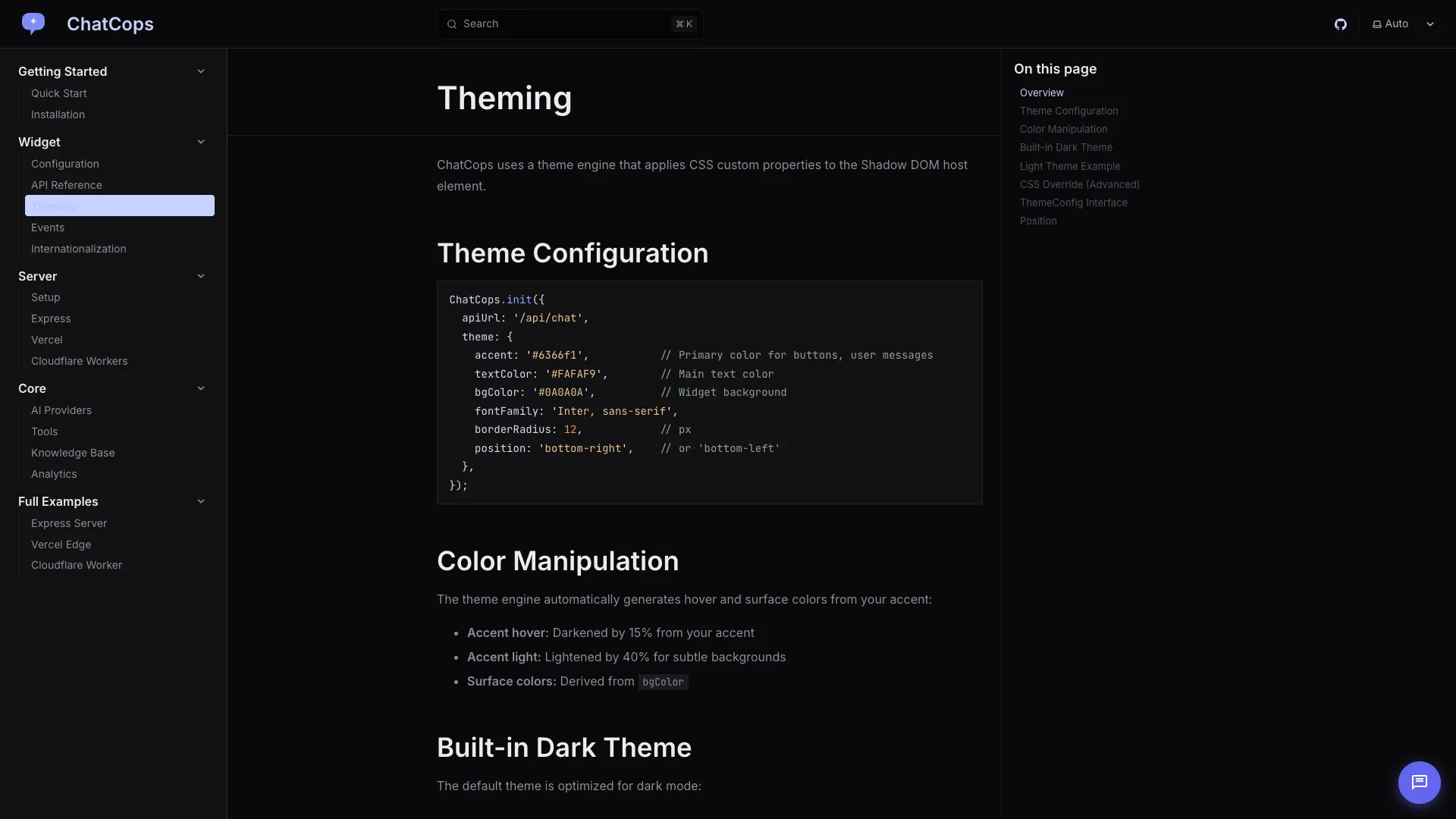1456x819 pixels.
Task: Jump to Overview in page outline
Action: (1042, 93)
